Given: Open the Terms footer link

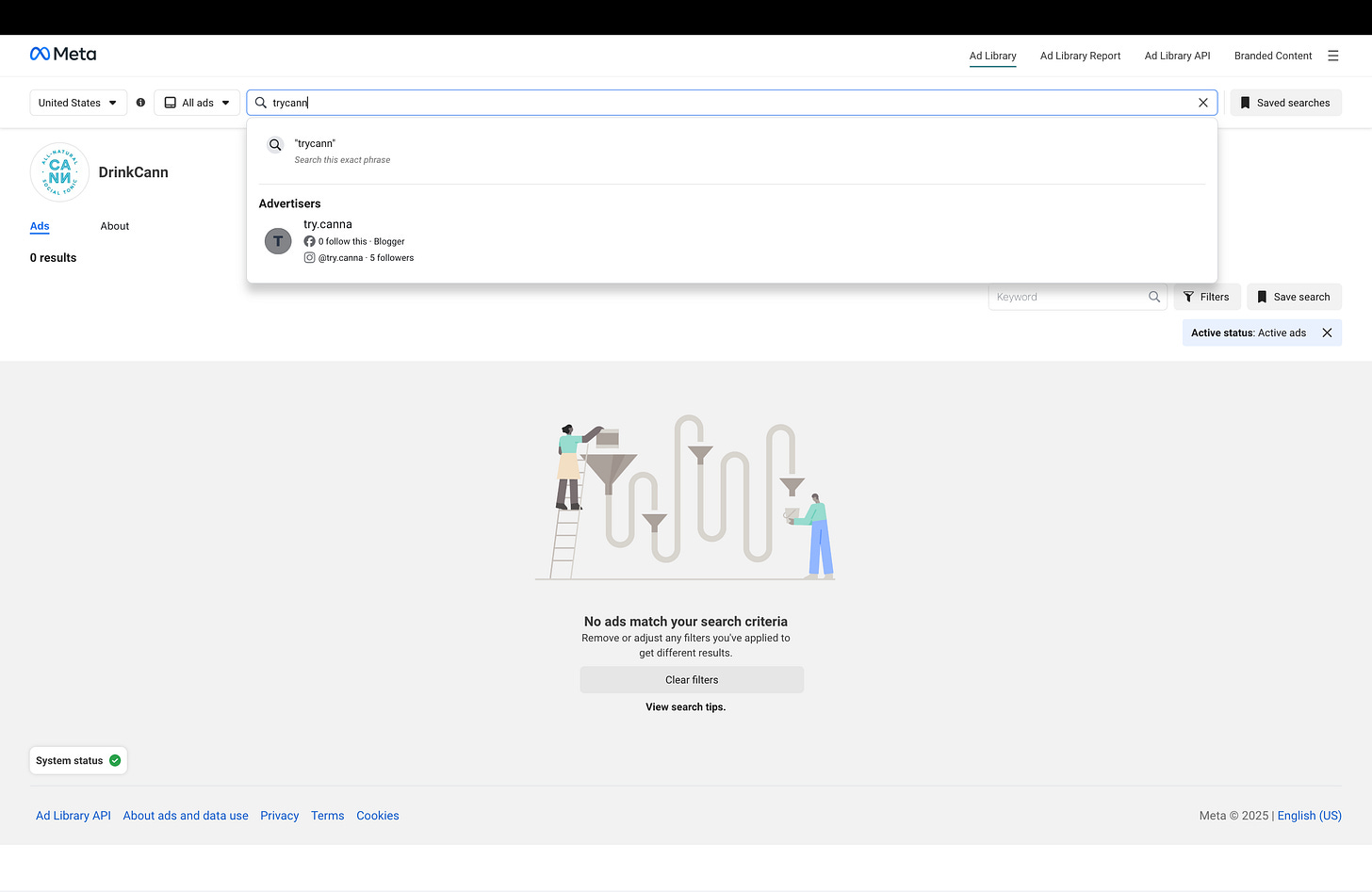Looking at the screenshot, I should pyautogui.click(x=328, y=816).
